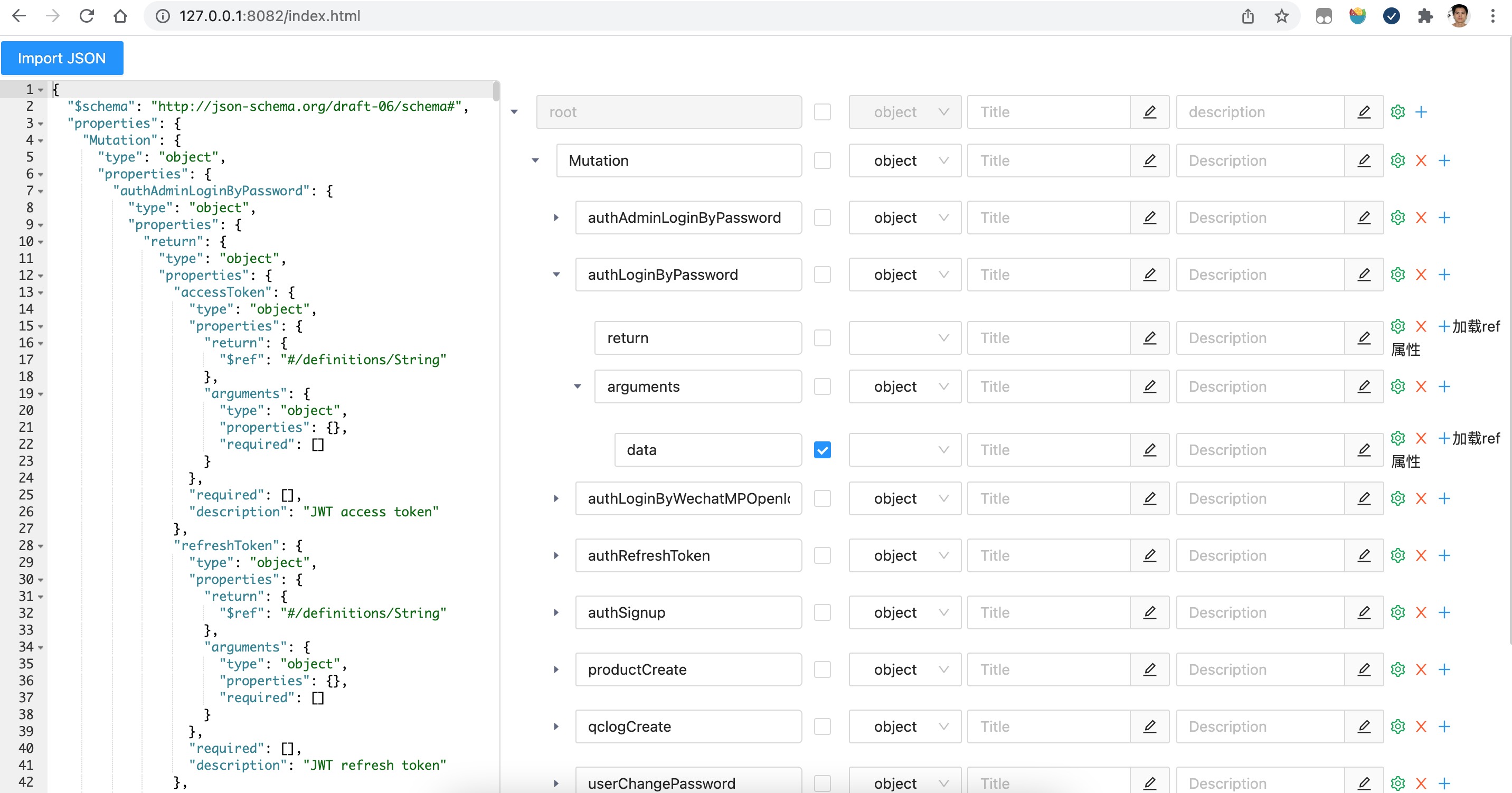
Task: Check the required box for authLoginByPassword
Action: tap(823, 275)
